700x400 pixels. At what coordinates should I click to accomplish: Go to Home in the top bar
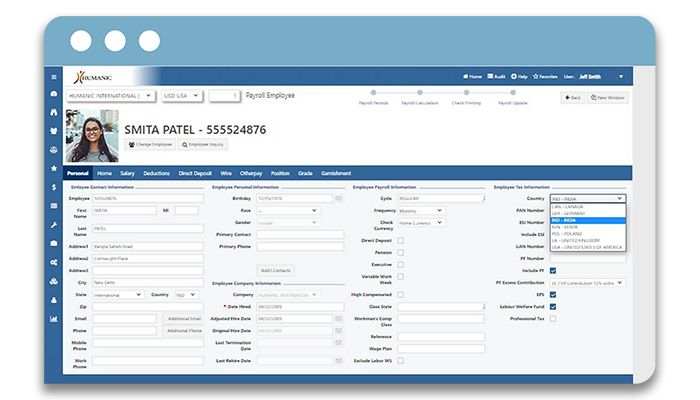click(x=473, y=76)
